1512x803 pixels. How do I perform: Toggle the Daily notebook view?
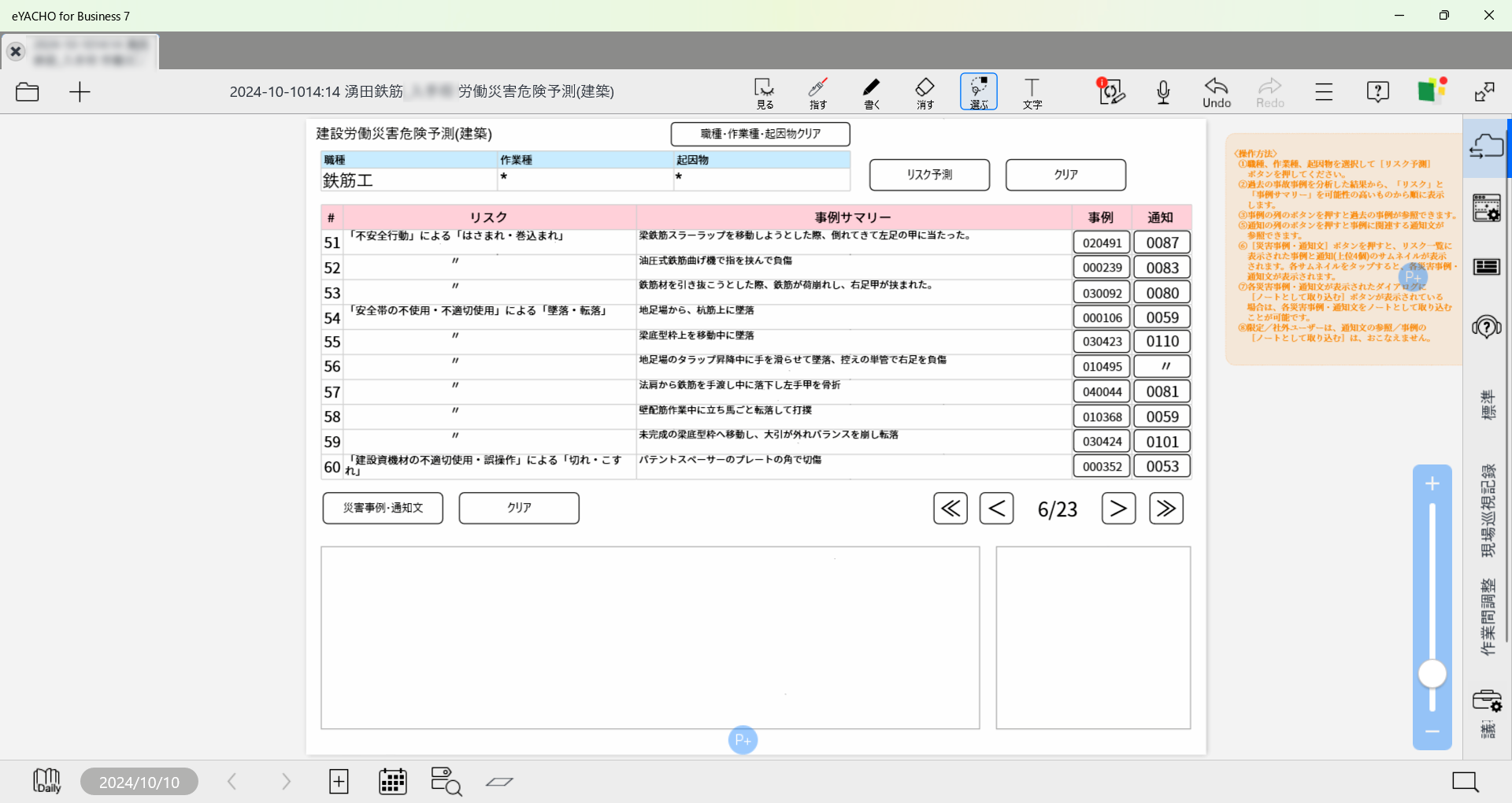(46, 781)
